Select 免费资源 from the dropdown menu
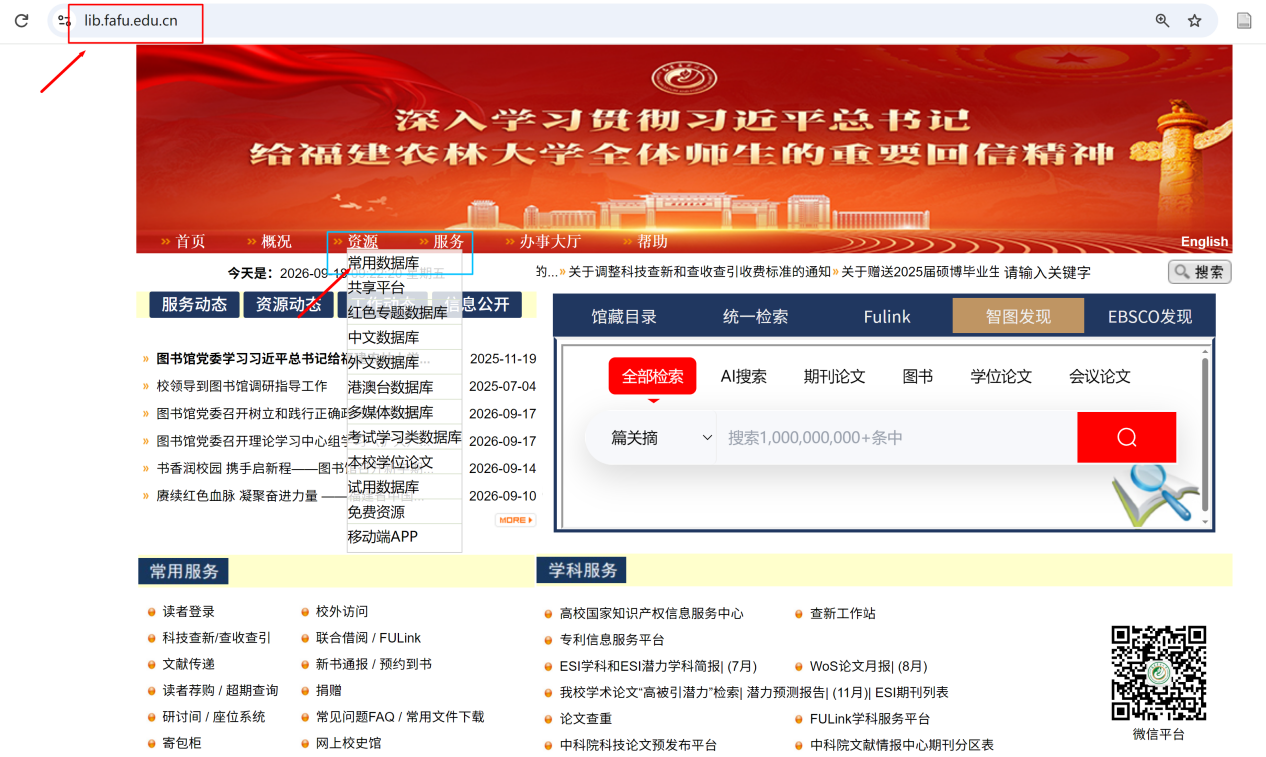1266x757 pixels. click(404, 512)
